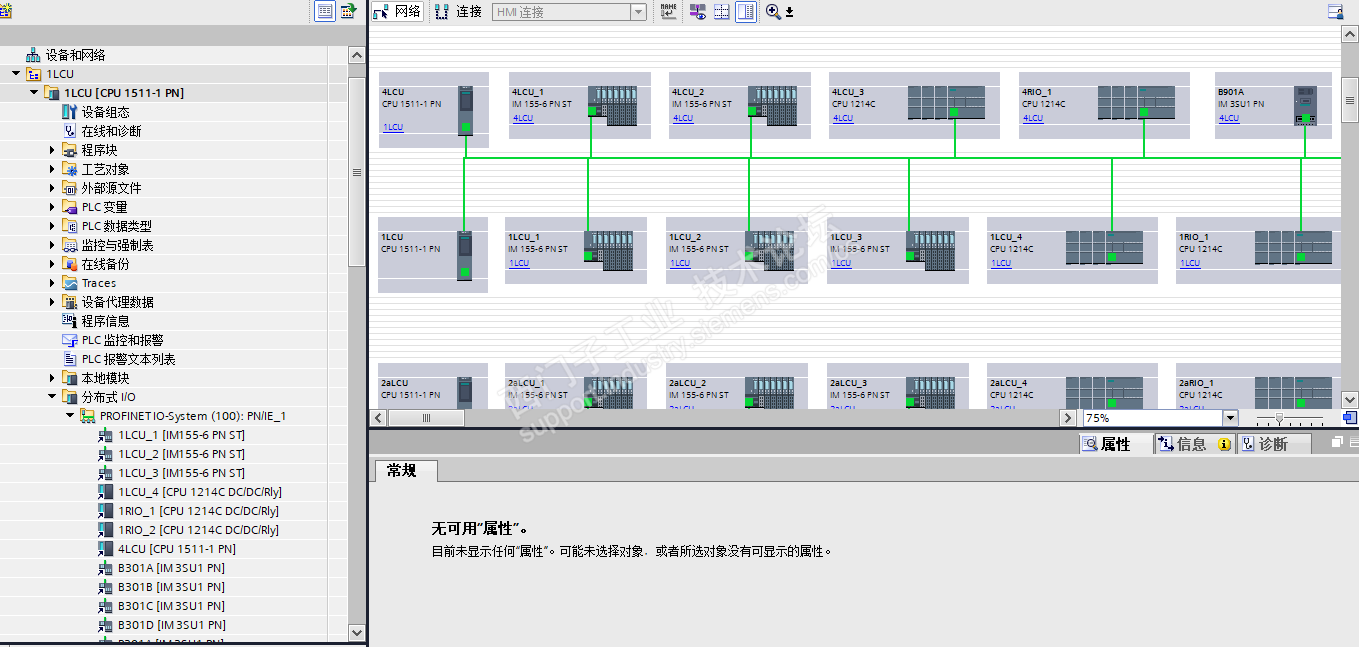Open the zoom options arrow beside magnifier
This screenshot has height=647, width=1359.
[x=789, y=12]
